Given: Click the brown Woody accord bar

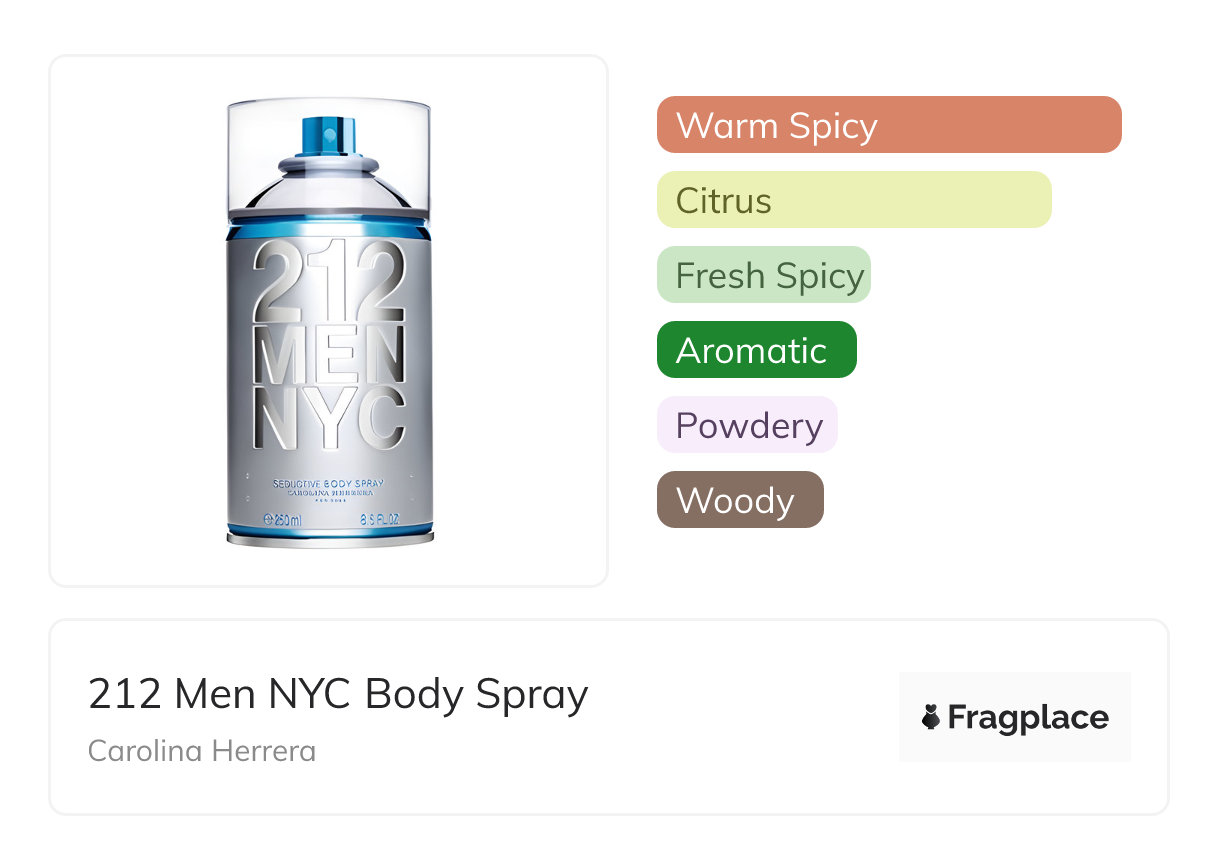Looking at the screenshot, I should pos(739,500).
